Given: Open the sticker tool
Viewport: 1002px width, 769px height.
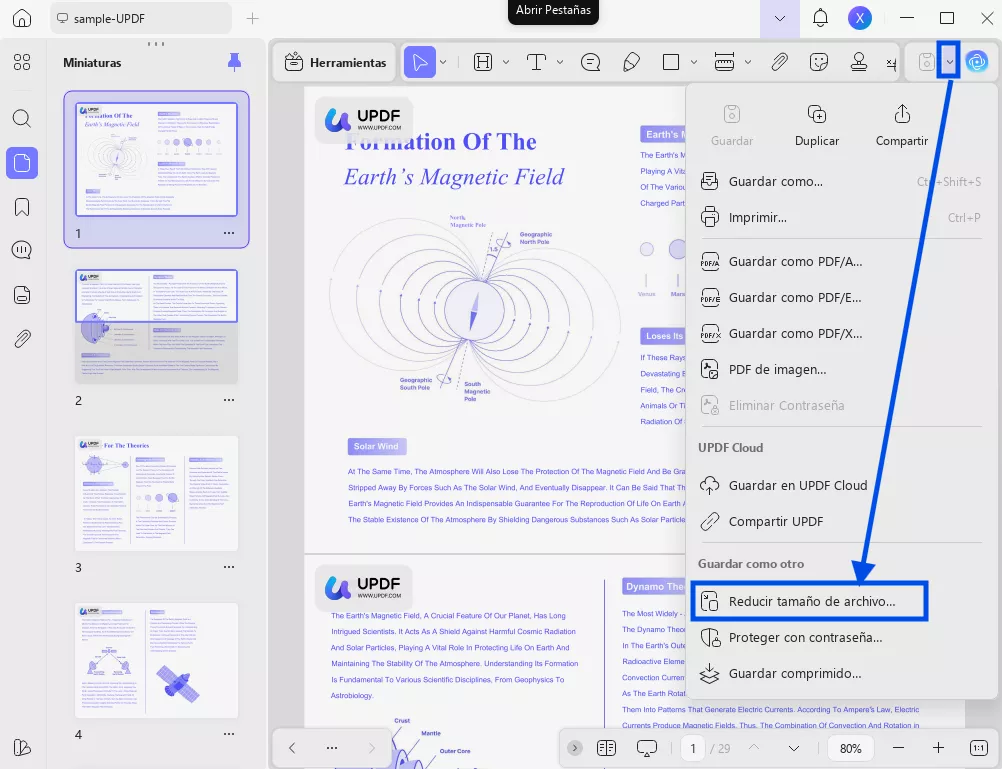Looking at the screenshot, I should point(819,62).
